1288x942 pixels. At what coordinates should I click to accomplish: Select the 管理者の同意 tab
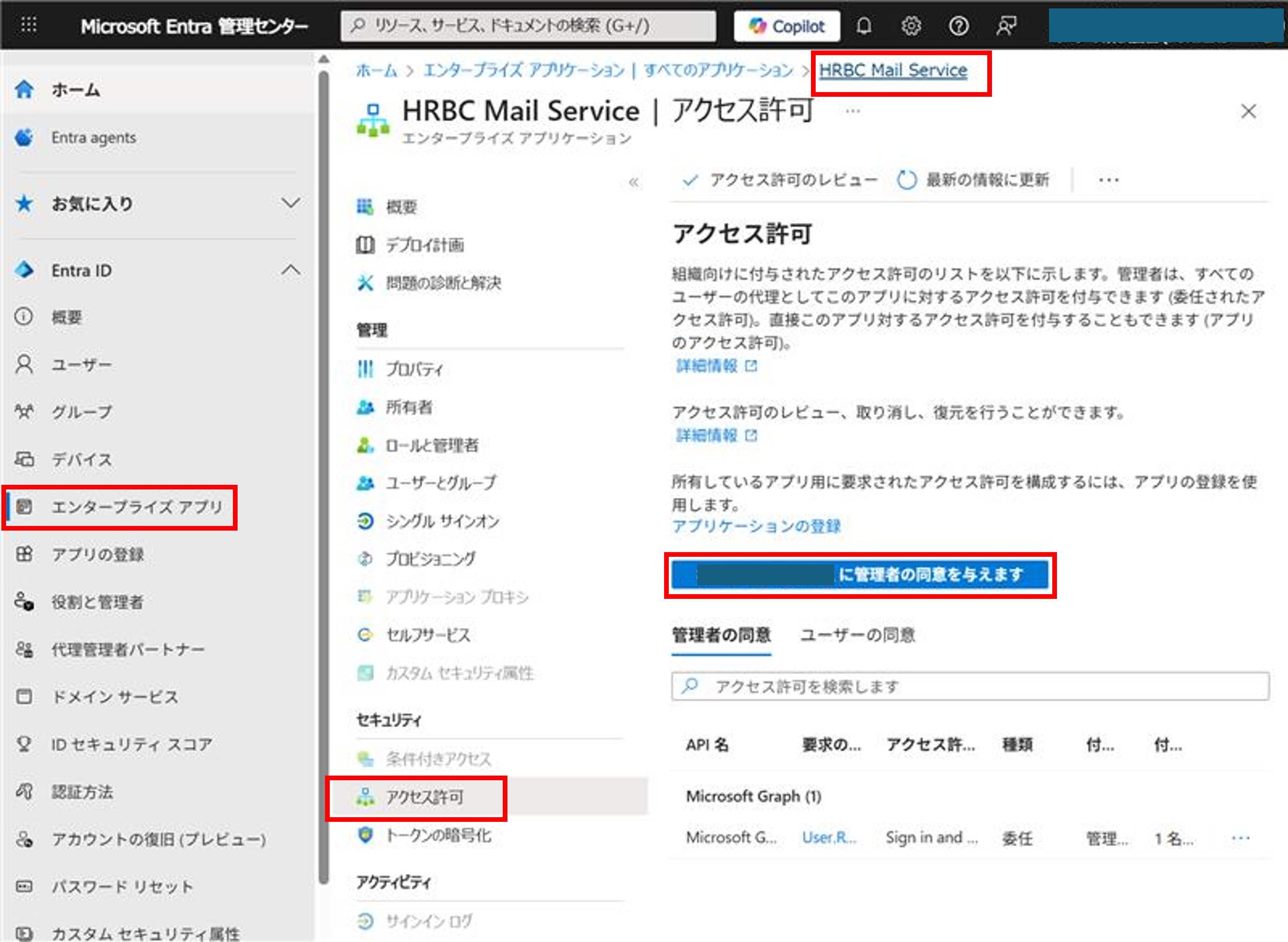coord(721,635)
